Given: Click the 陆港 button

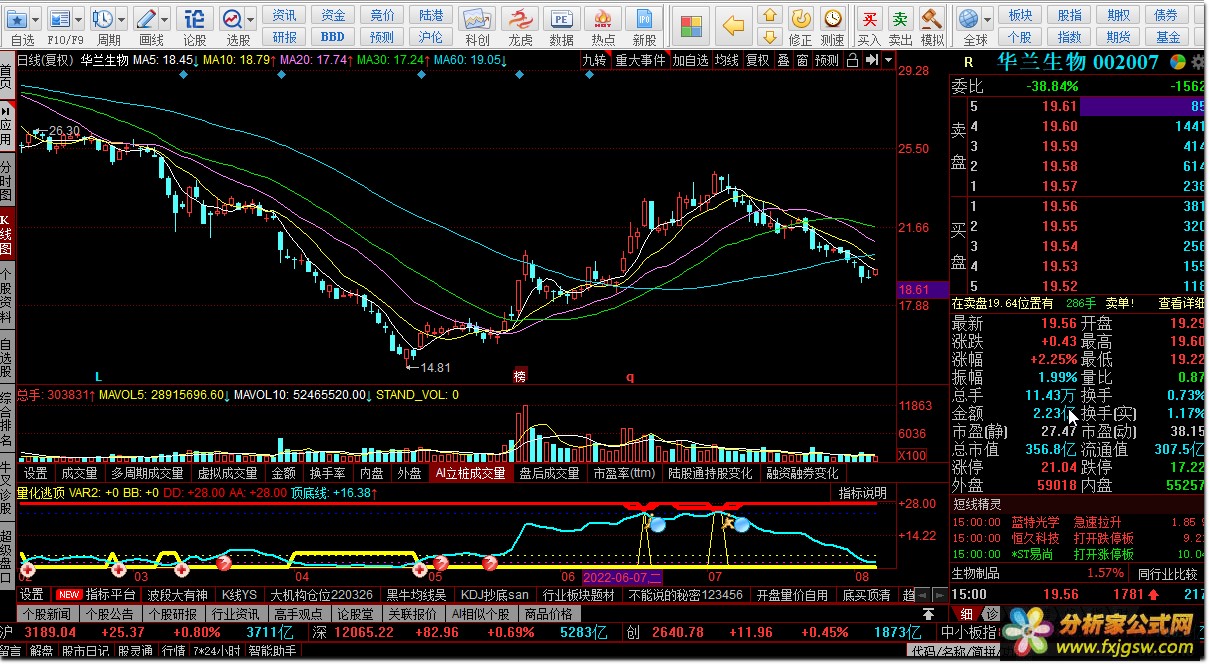Looking at the screenshot, I should (x=430, y=15).
